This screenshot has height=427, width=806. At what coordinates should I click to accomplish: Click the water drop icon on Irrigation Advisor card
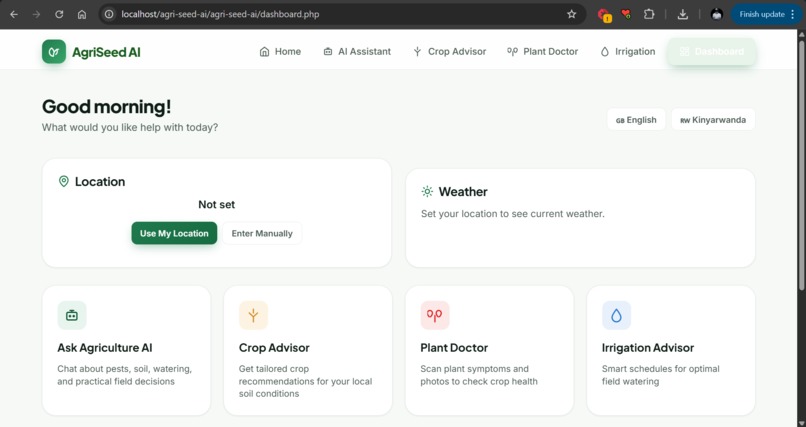point(616,315)
